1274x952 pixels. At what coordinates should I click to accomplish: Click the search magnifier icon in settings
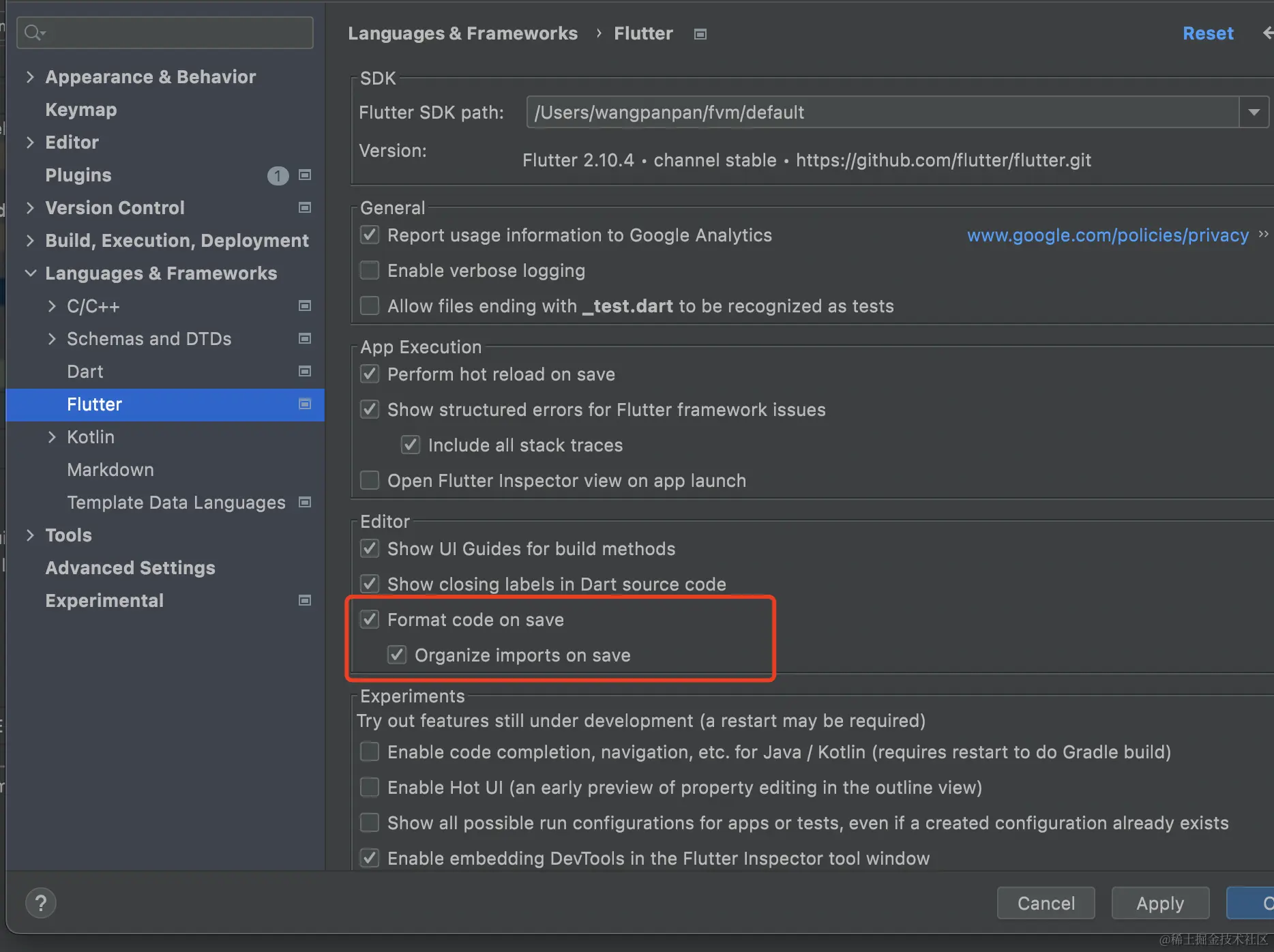(33, 32)
